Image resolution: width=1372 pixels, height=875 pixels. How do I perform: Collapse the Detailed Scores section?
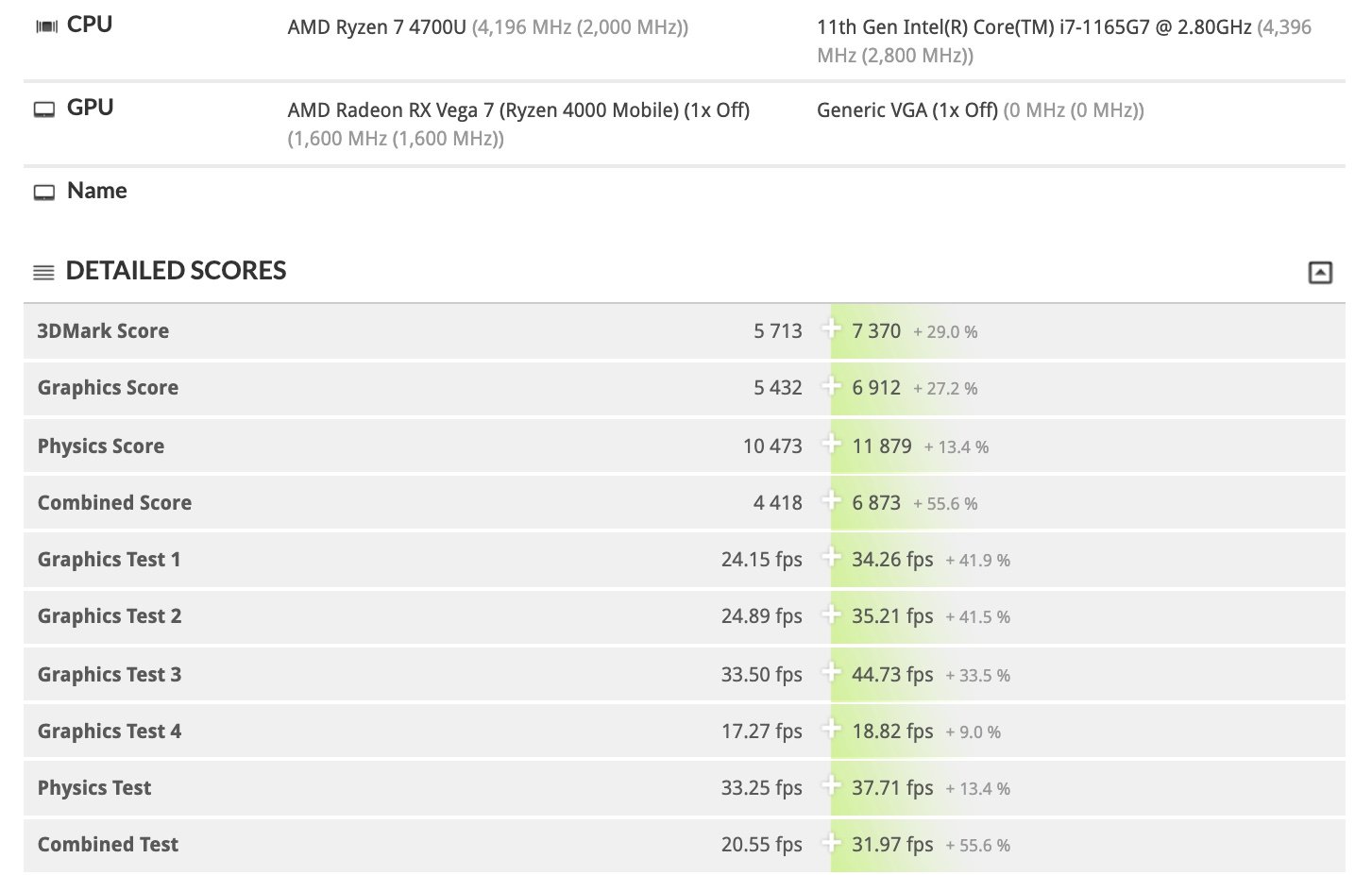(1320, 273)
